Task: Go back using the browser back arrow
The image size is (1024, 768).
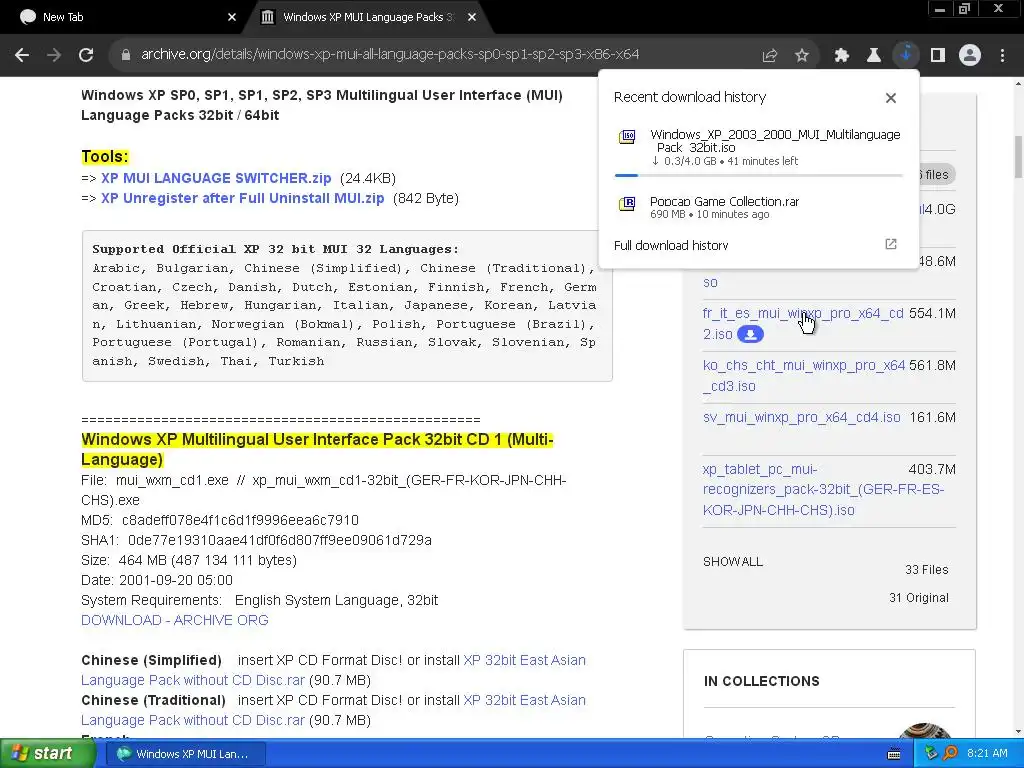Action: (22, 55)
